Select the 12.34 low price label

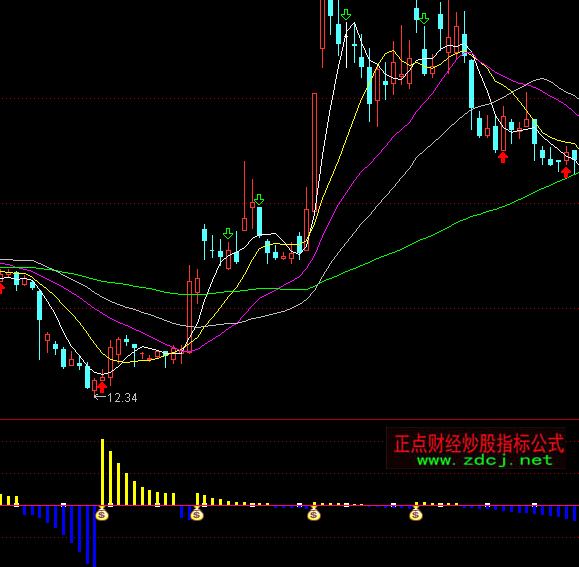click(x=122, y=398)
